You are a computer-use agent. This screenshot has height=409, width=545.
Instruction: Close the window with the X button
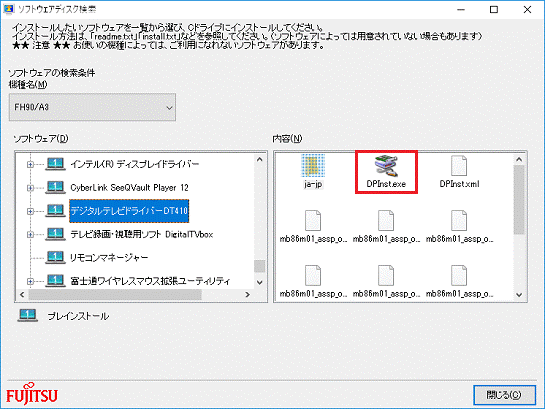pos(527,9)
